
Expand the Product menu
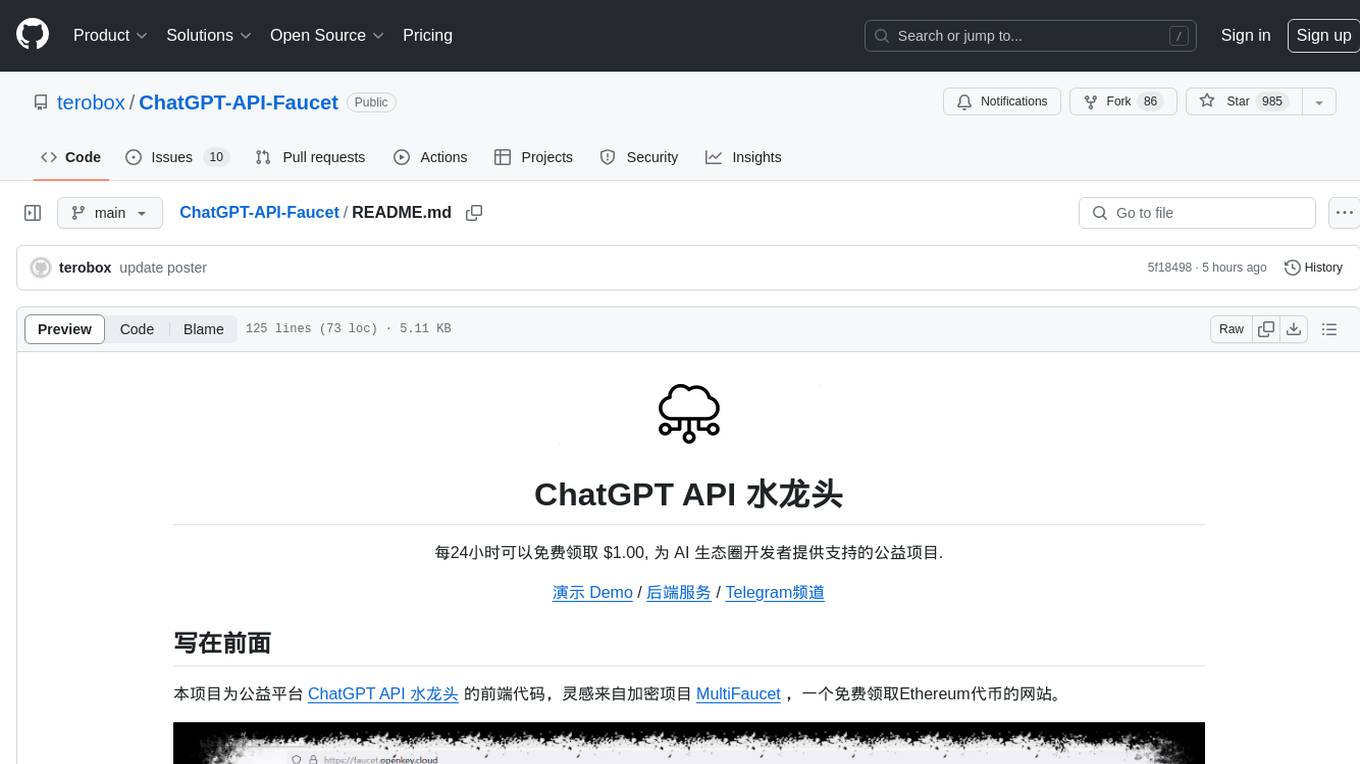click(x=110, y=35)
